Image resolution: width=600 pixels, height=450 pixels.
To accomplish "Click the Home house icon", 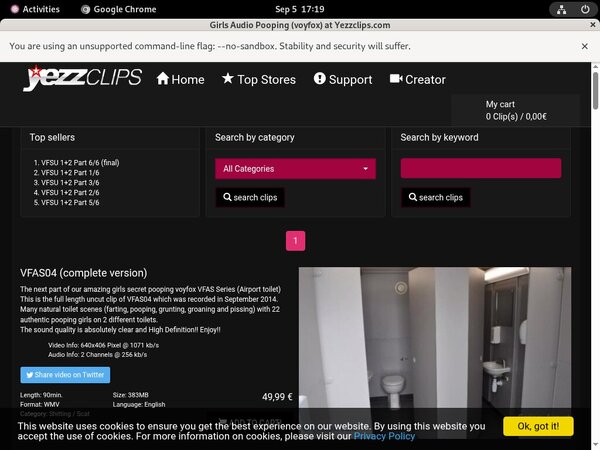I will tap(163, 79).
